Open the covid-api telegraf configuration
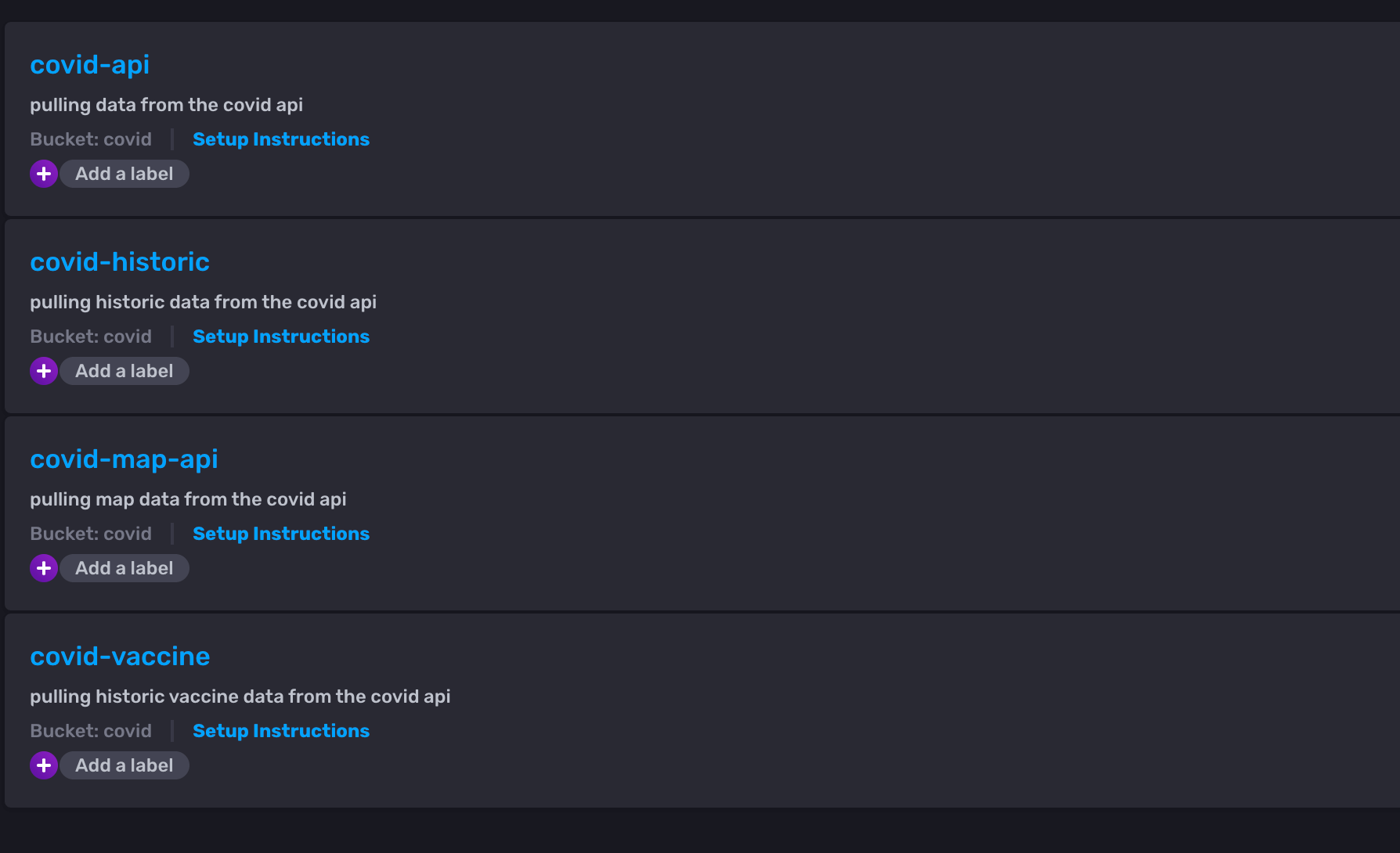The image size is (1400, 853). (x=89, y=65)
